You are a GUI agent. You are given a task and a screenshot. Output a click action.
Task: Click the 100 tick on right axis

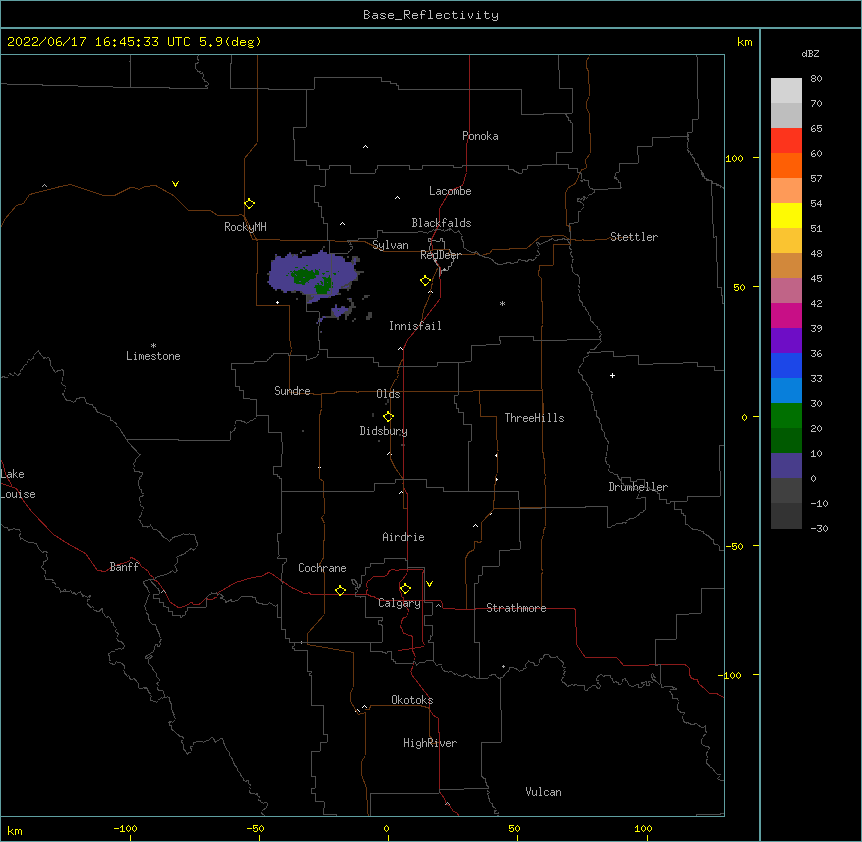tap(734, 158)
